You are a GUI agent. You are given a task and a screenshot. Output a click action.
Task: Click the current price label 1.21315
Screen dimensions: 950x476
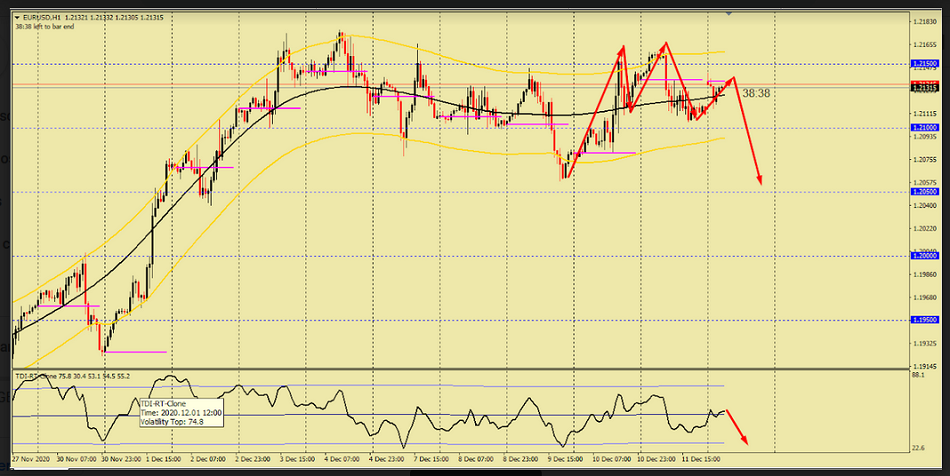pos(924,87)
